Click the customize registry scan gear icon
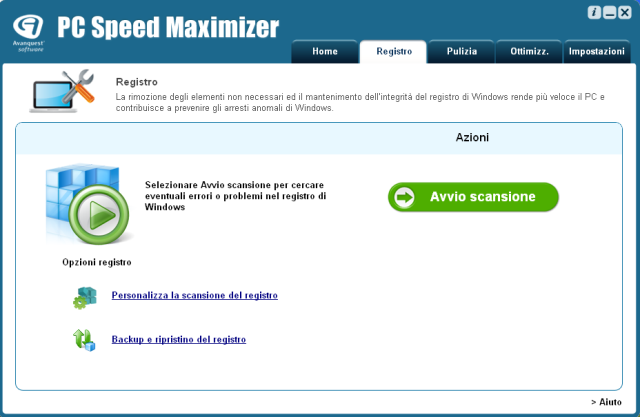Screen dimensions: 640x417 (85, 297)
